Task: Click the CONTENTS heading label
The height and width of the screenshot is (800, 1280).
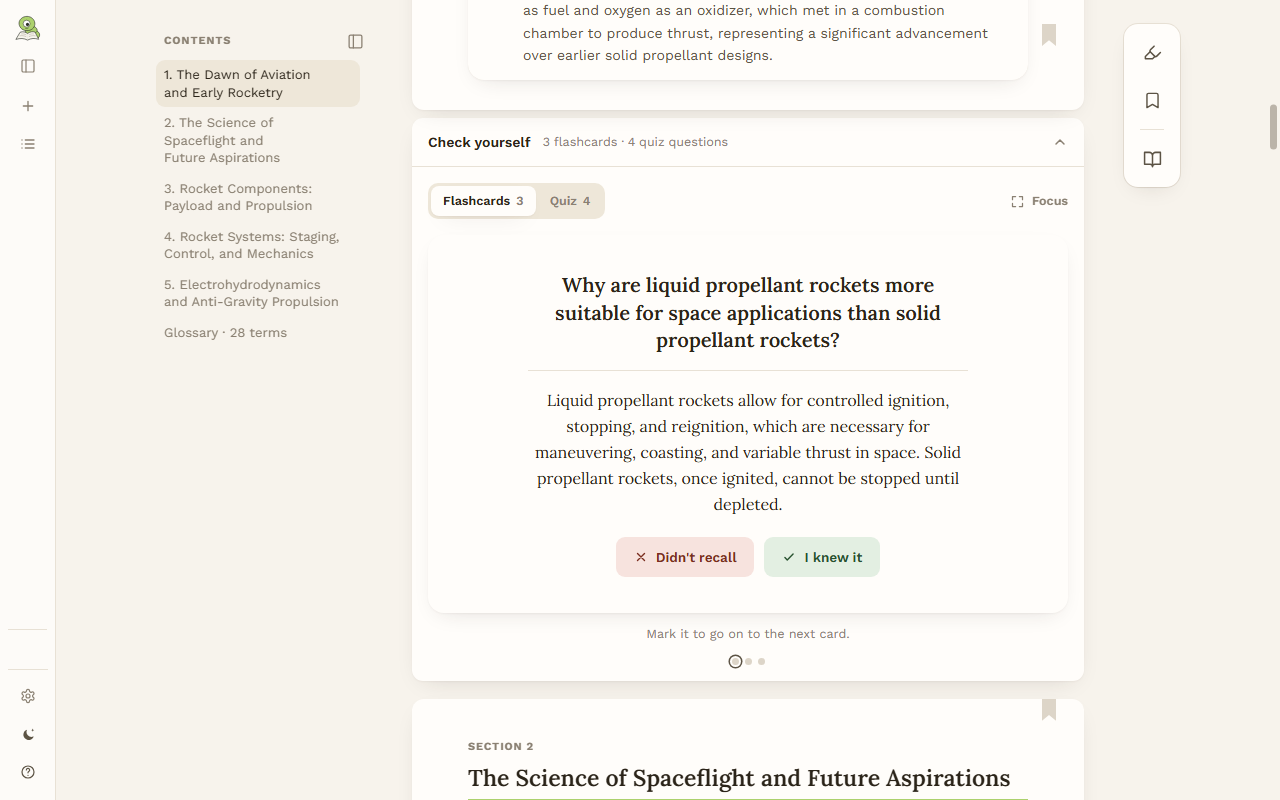Action: coord(197,41)
